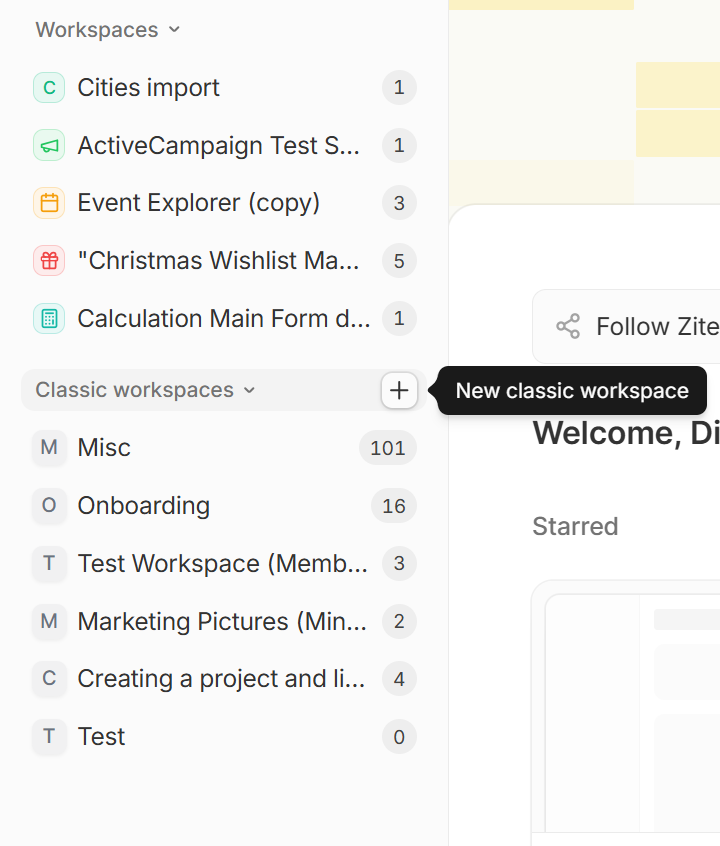Screen dimensions: 720x846
Task: Open Test Workspace (Memb... entry
Action: coord(224,563)
